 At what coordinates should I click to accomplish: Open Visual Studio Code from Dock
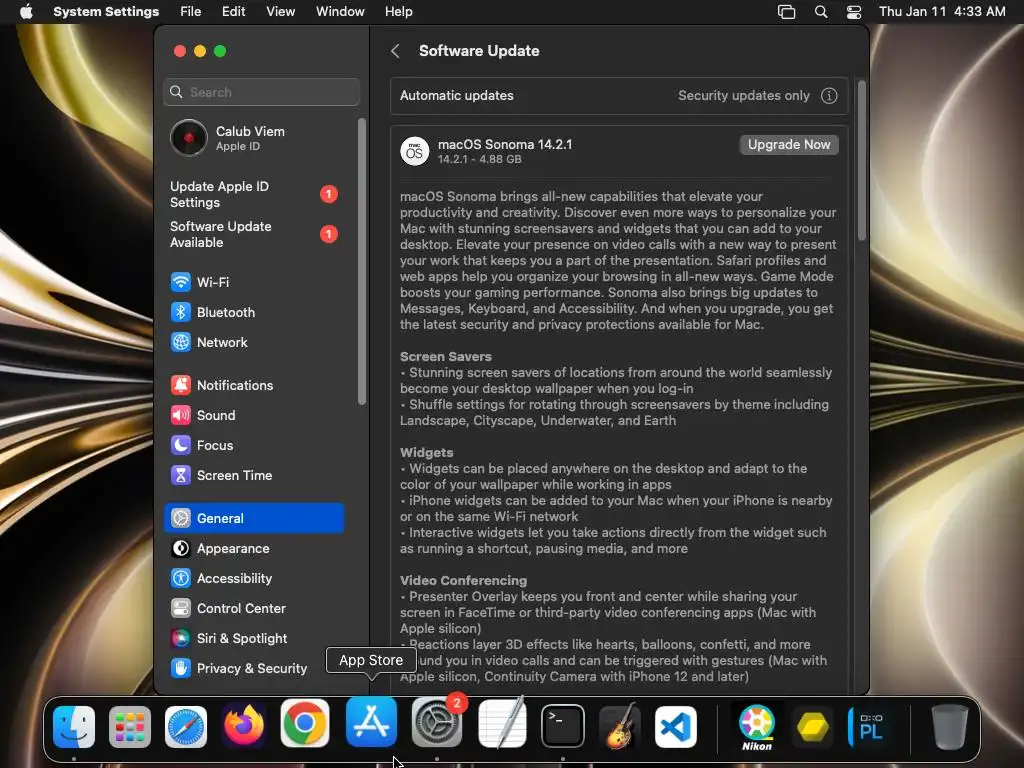pos(676,726)
